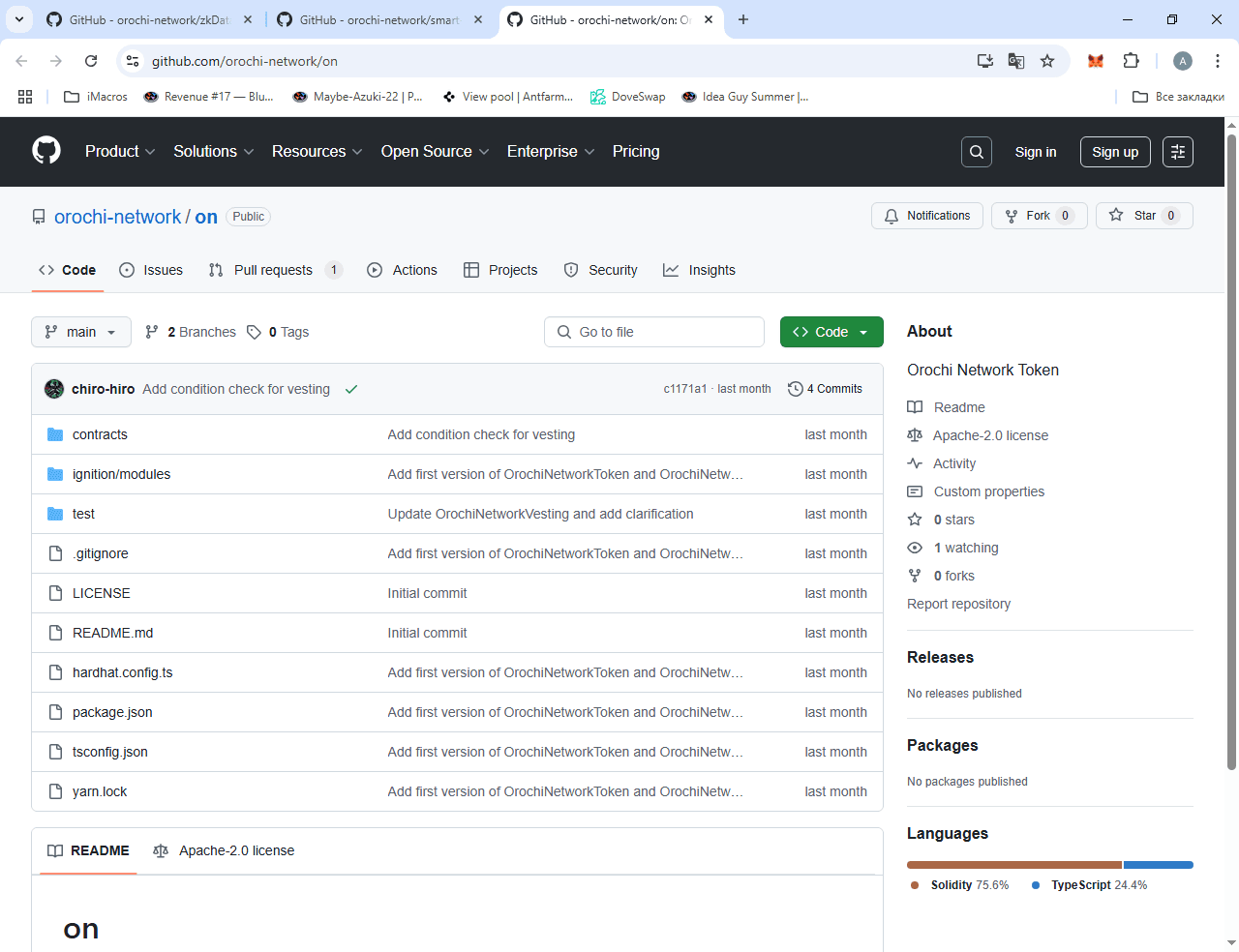Open the yarn.lock file
The height and width of the screenshot is (952, 1239).
[100, 791]
